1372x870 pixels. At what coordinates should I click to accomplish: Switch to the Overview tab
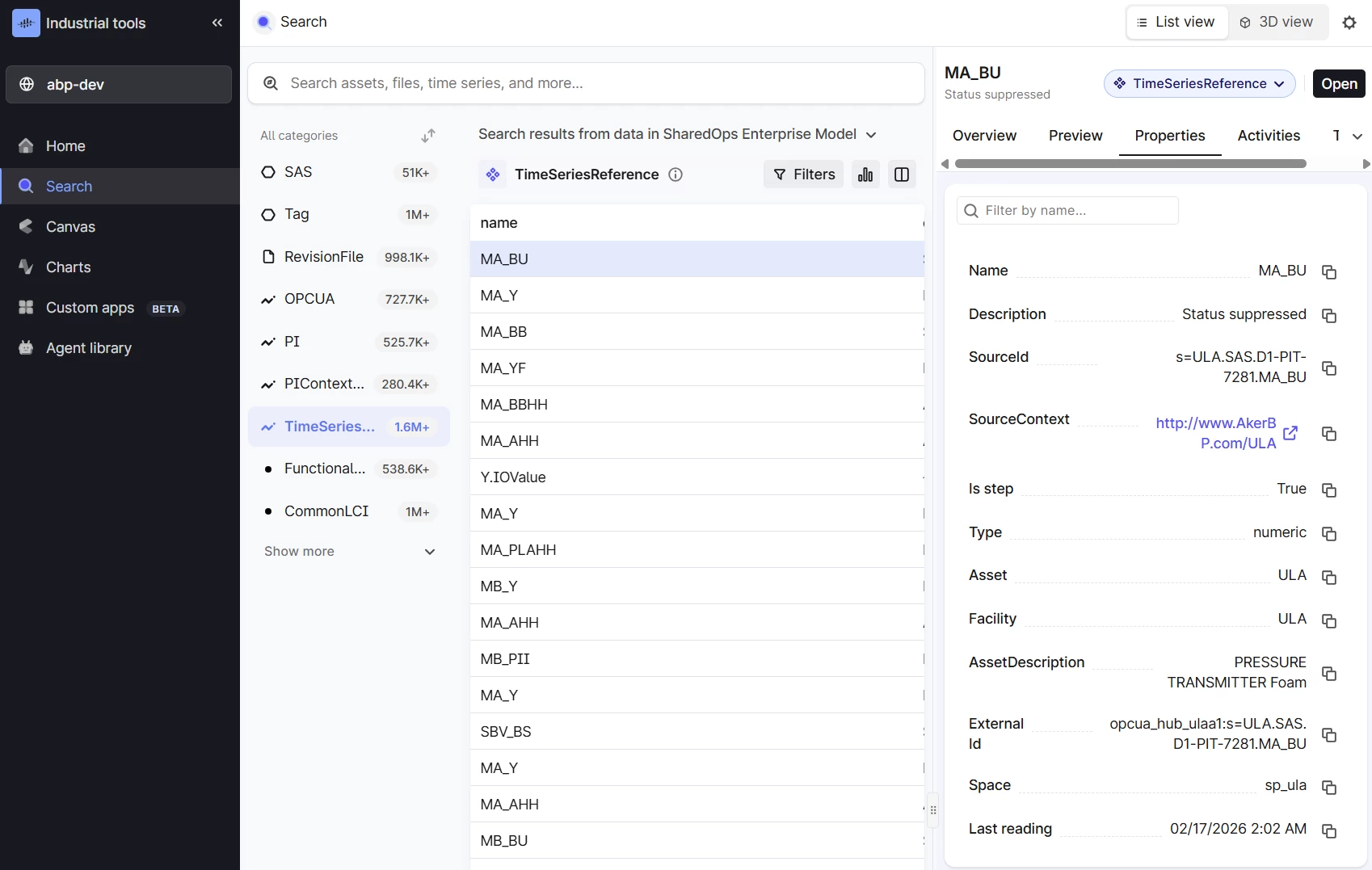[984, 136]
